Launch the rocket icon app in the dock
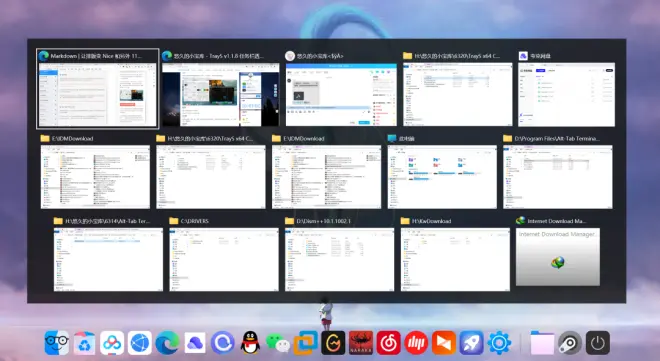This screenshot has width=660, height=361. (471, 343)
